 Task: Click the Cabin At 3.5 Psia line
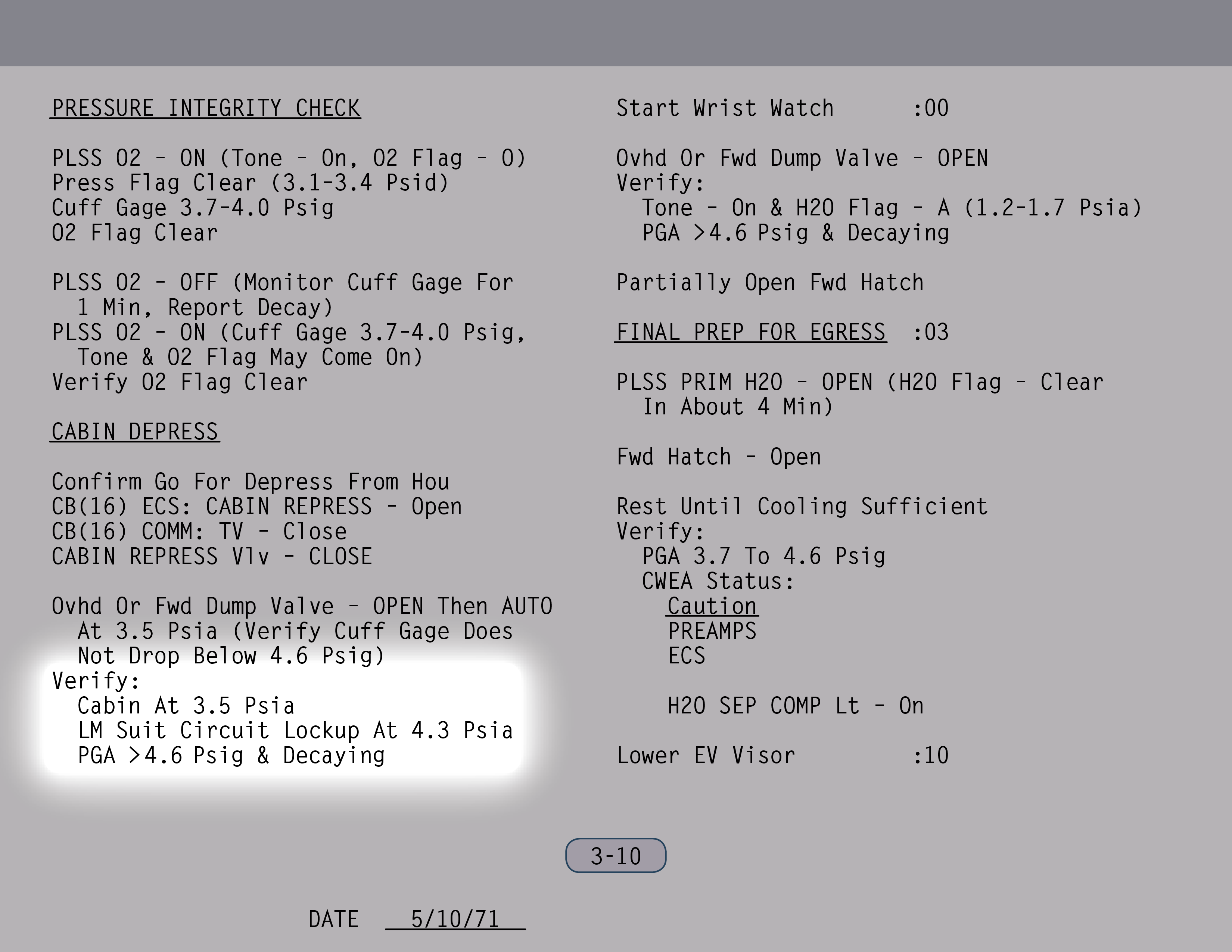pos(186,706)
